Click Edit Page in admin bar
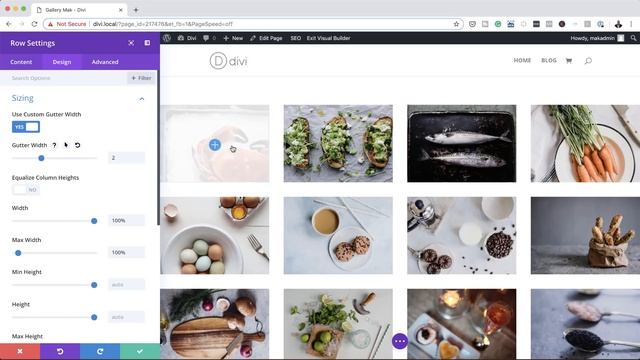Viewport: 640px width, 360px height. [266, 38]
